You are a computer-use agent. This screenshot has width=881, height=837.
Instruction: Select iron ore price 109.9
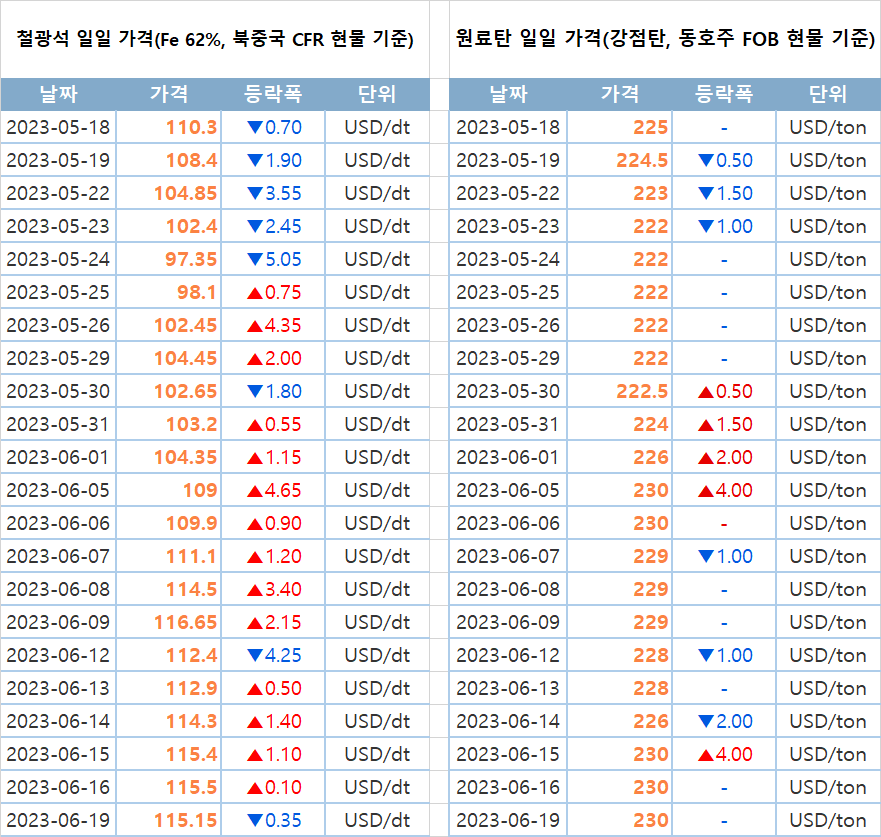[192, 524]
